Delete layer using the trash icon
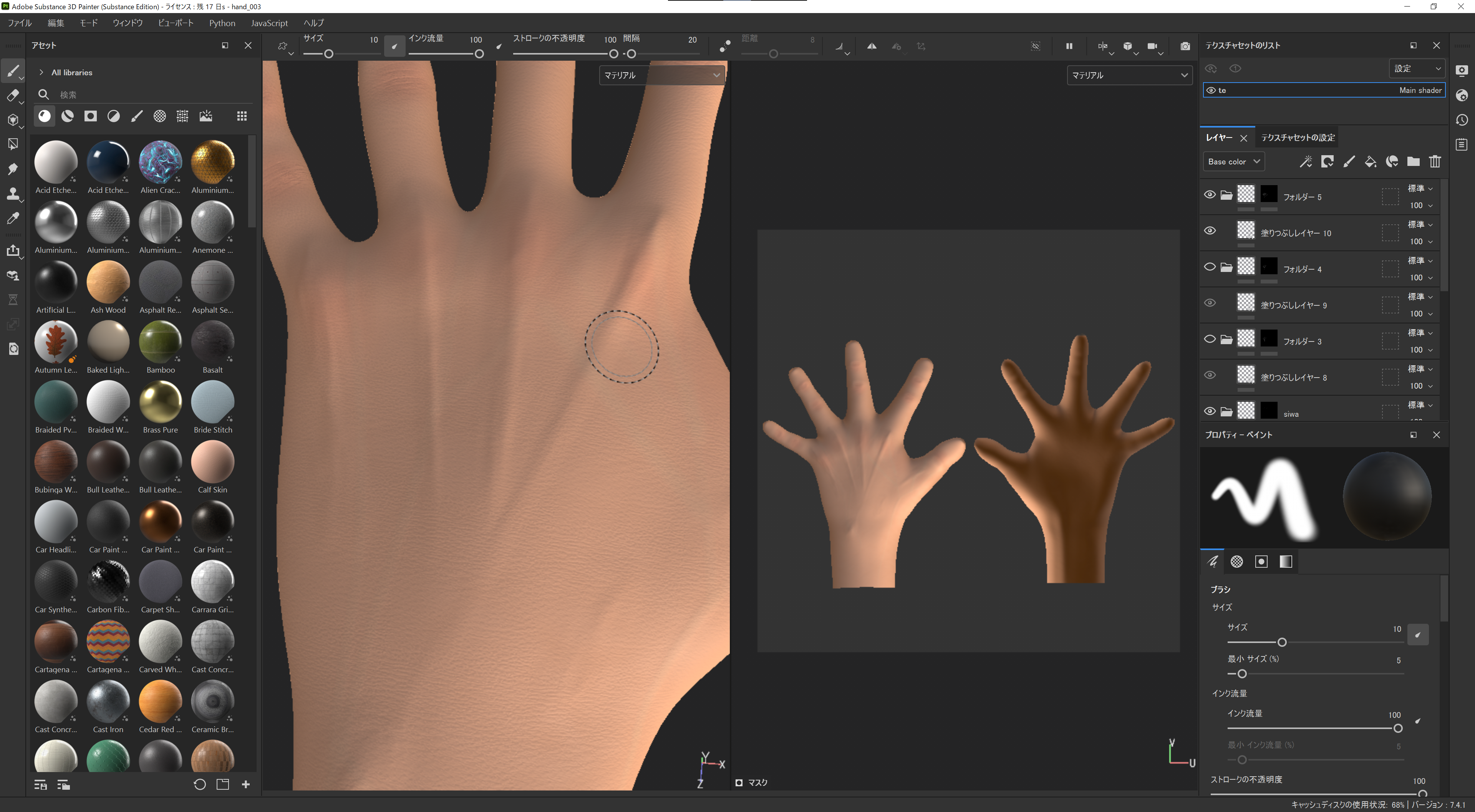This screenshot has width=1475, height=812. coord(1434,161)
